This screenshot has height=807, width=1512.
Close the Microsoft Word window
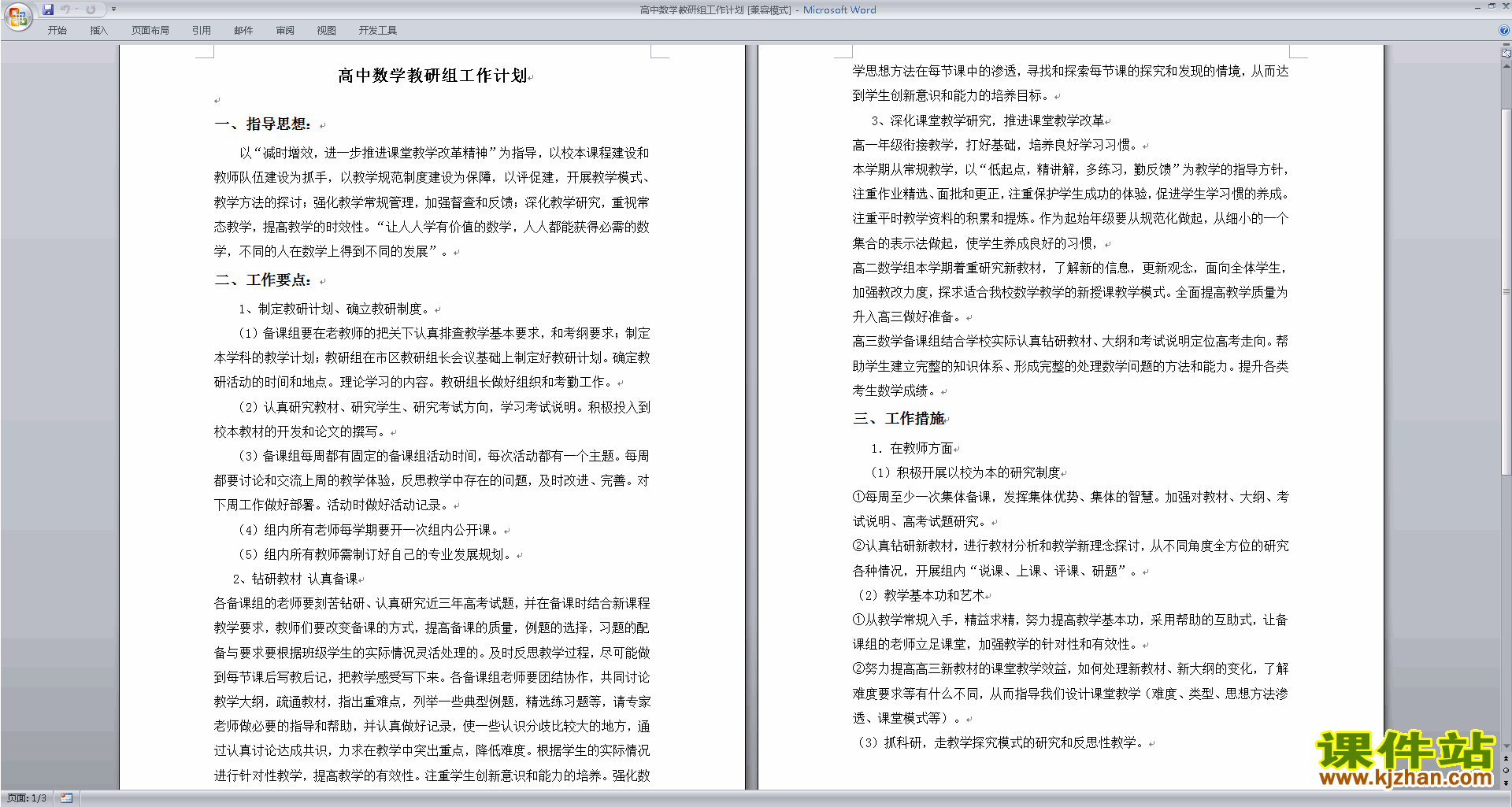click(1505, 6)
